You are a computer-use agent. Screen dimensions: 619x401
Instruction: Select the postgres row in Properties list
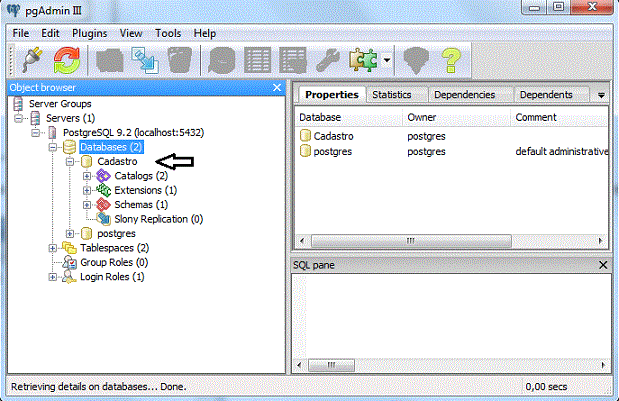click(x=452, y=152)
